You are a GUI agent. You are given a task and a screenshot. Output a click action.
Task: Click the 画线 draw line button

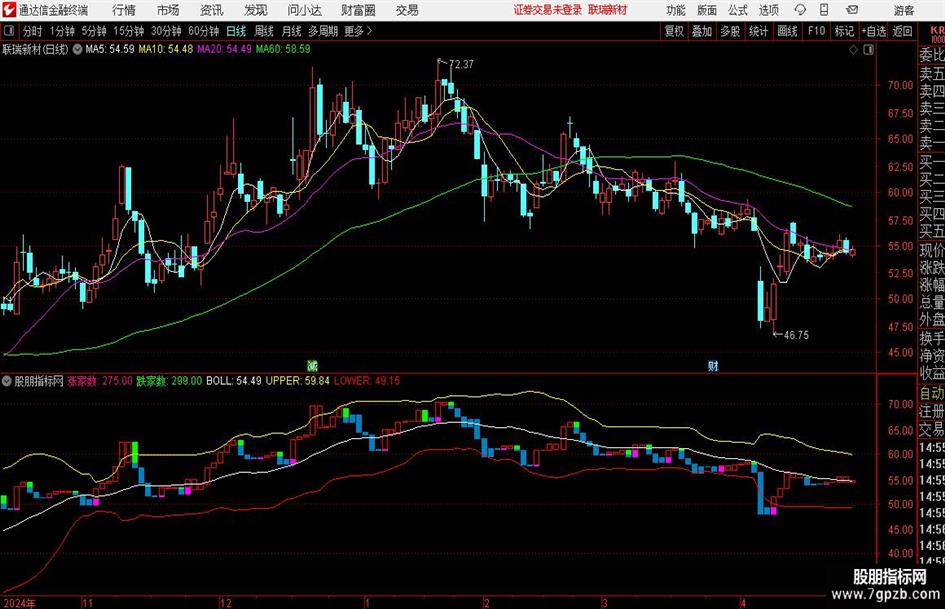[787, 31]
